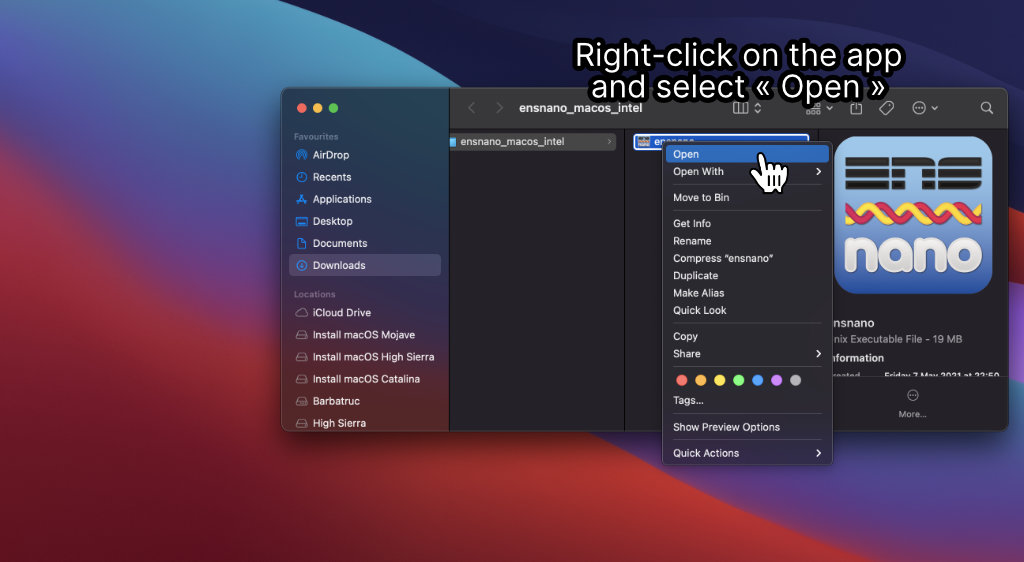This screenshot has width=1024, height=562.
Task: Go to Applications in the sidebar
Action: pyautogui.click(x=364, y=199)
